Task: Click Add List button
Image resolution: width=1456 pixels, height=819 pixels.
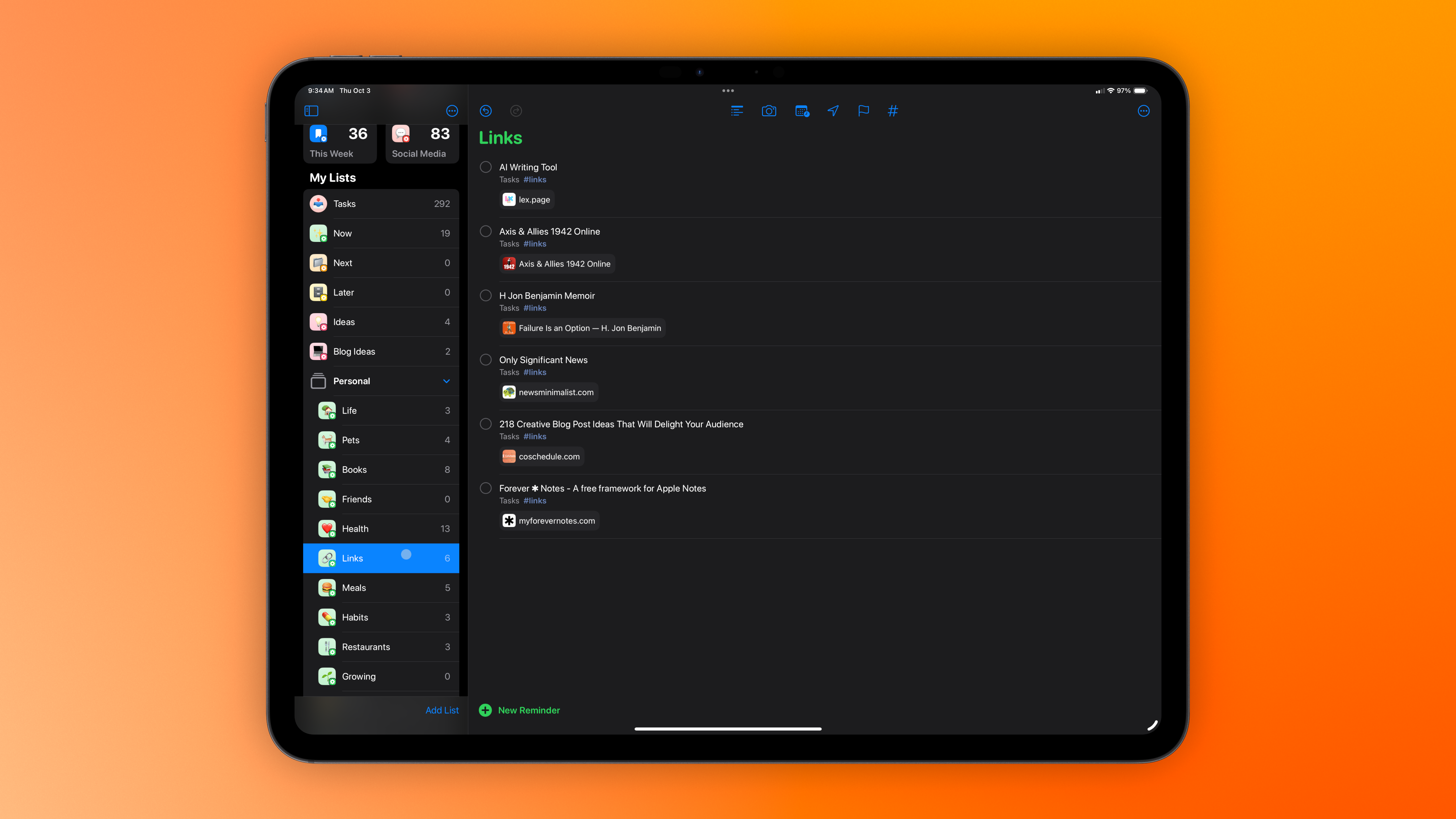Action: point(441,710)
